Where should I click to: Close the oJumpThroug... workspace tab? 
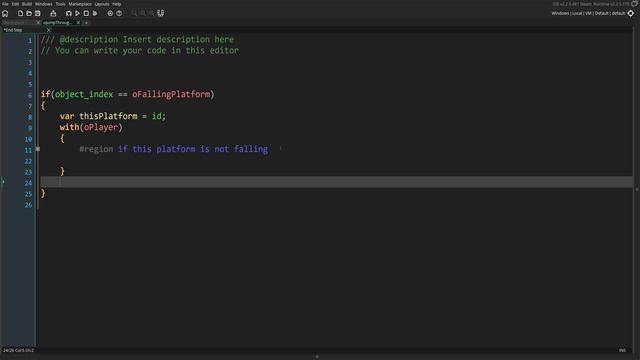(78, 23)
